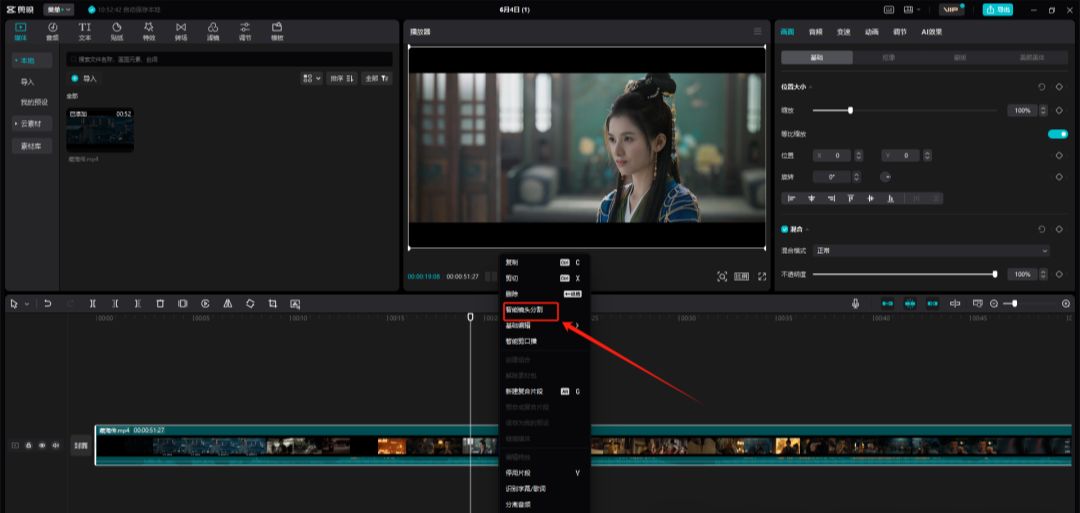Click the 缩放 scale slider handle
The image size is (1080, 513).
tap(850, 110)
